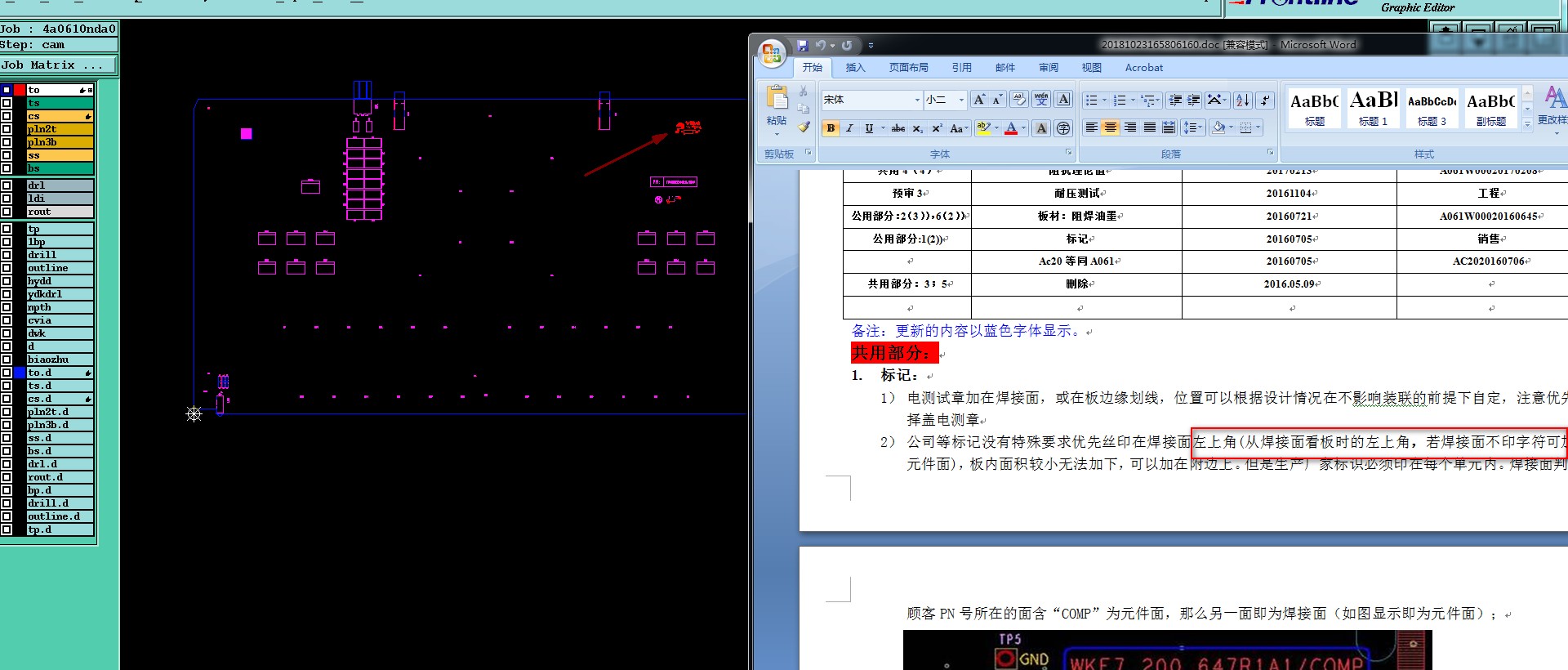Expand bullet list style dropdown
Screen dimensions: 1568x670
click(x=1104, y=100)
